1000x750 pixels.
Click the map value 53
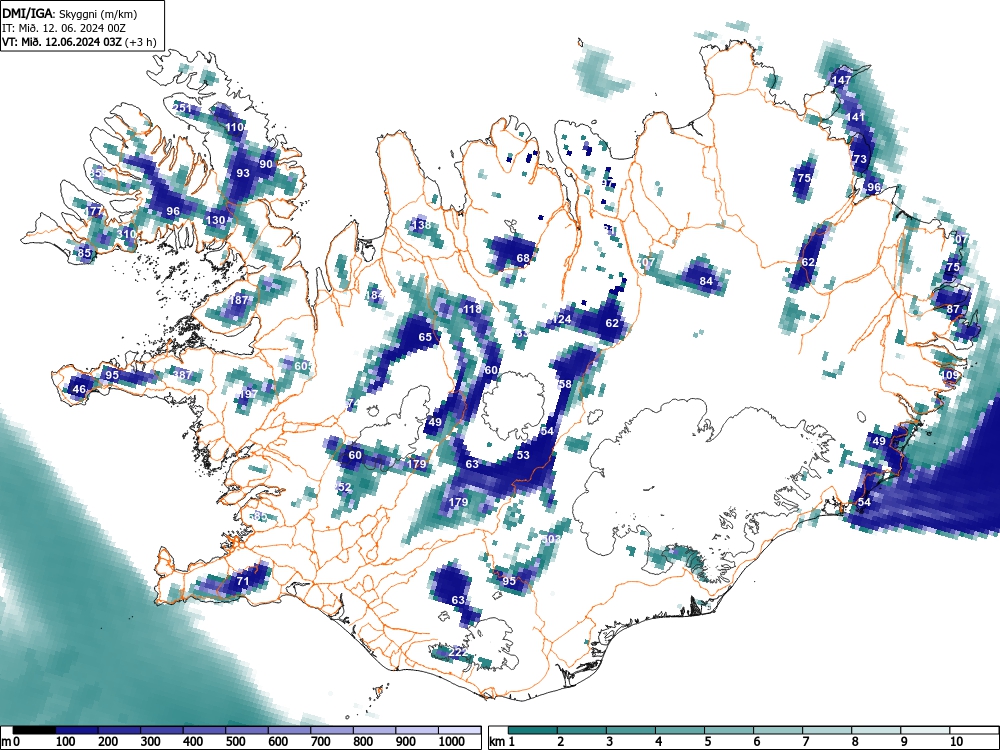(523, 455)
